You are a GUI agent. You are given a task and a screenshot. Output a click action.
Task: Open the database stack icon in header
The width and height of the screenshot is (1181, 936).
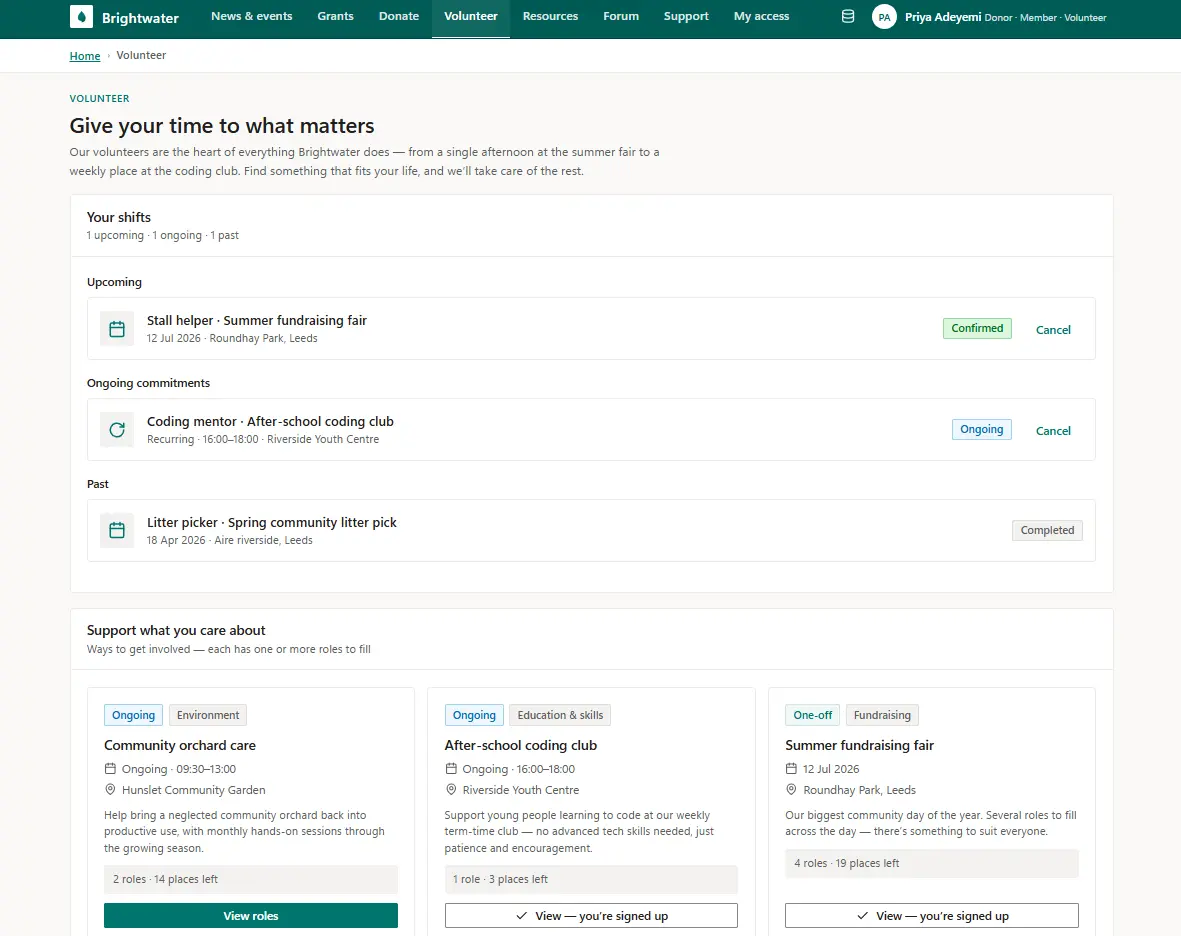coord(847,17)
